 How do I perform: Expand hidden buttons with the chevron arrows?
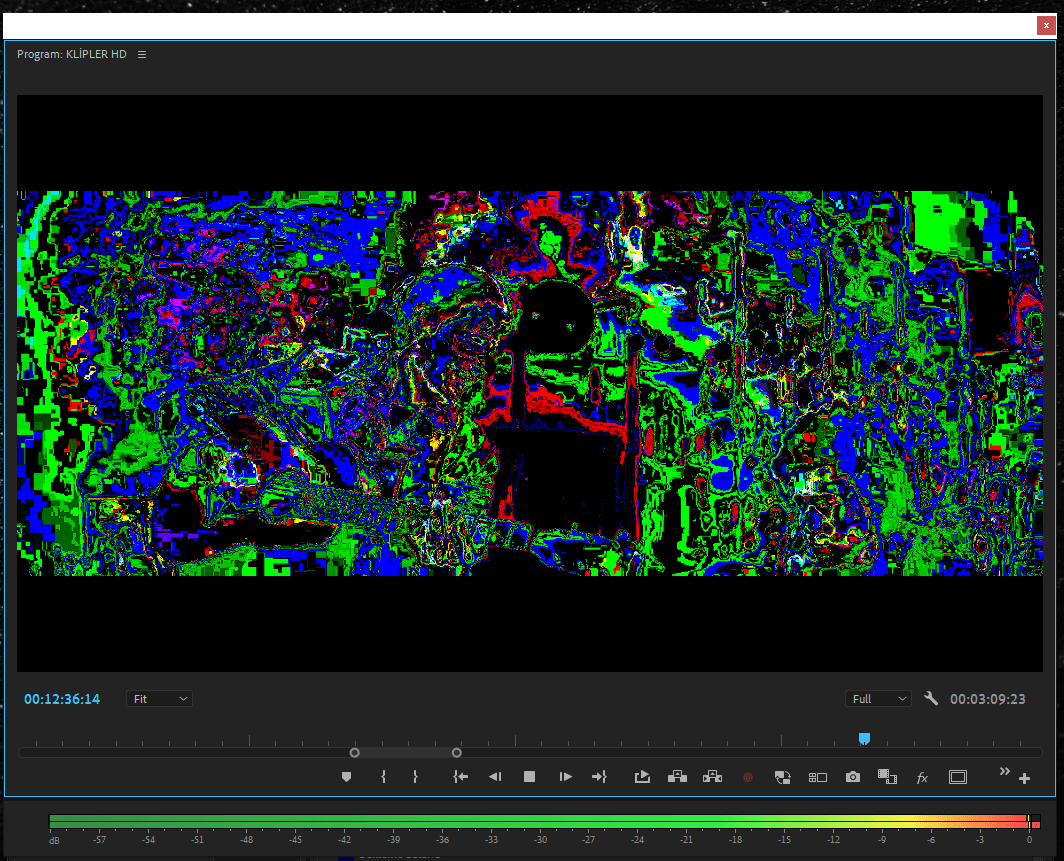click(1004, 771)
